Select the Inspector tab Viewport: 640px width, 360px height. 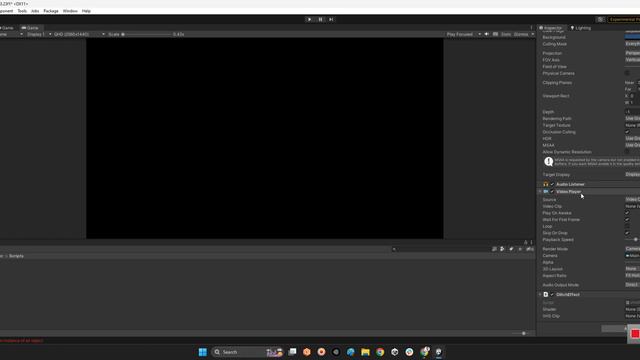tap(551, 28)
